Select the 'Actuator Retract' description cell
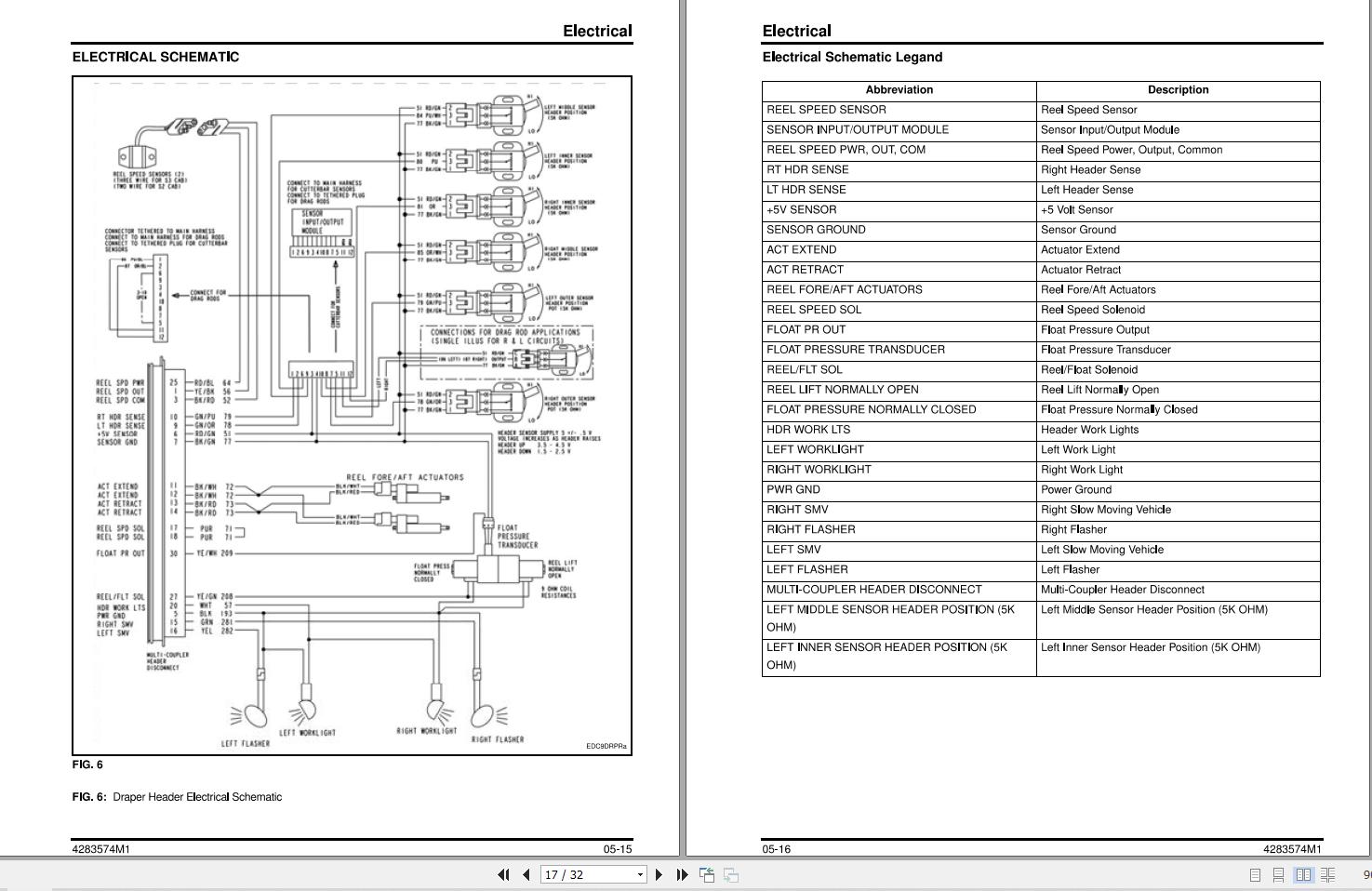The width and height of the screenshot is (1372, 891). click(1179, 270)
